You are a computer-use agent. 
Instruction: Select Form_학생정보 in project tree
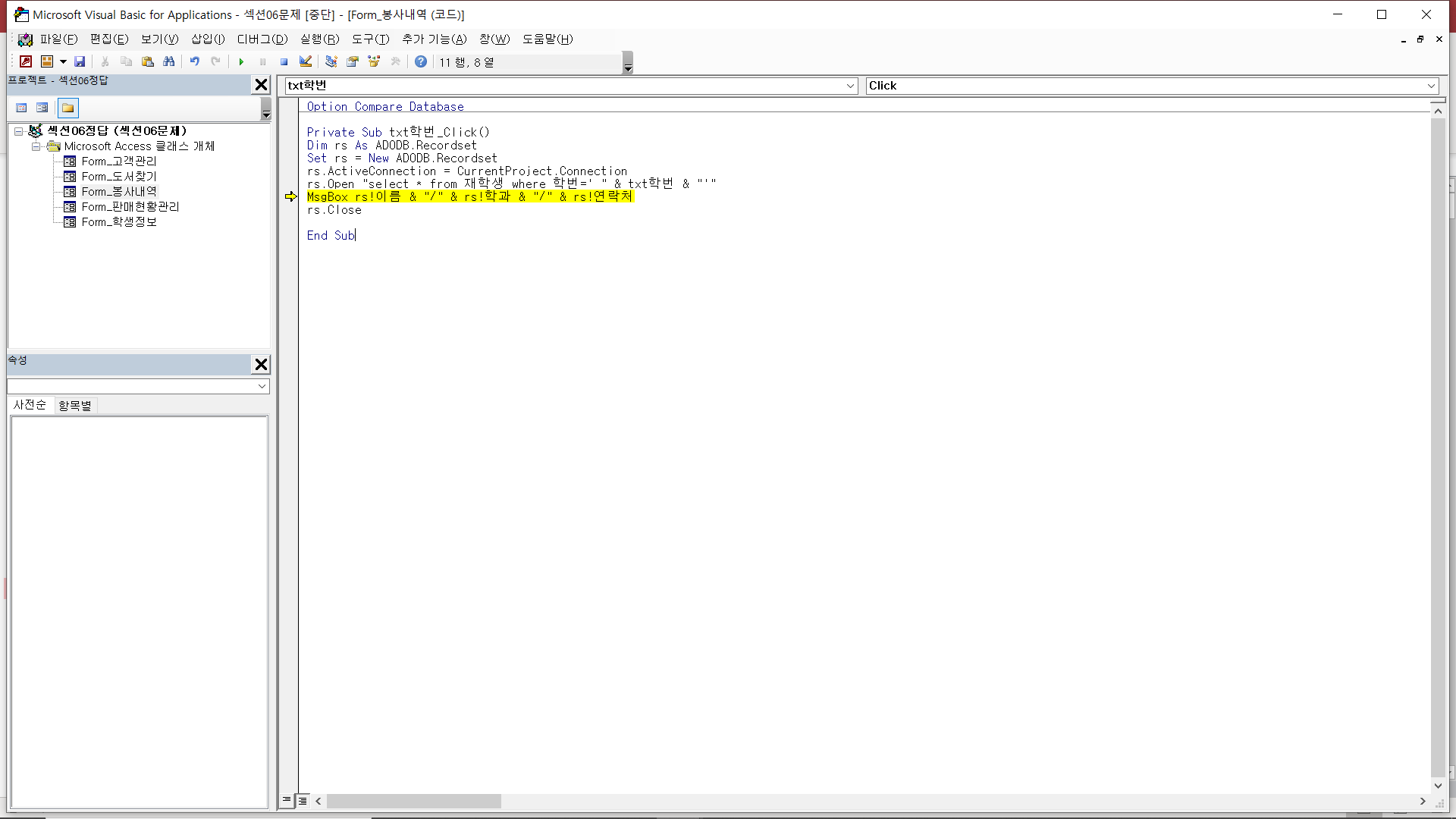point(119,222)
